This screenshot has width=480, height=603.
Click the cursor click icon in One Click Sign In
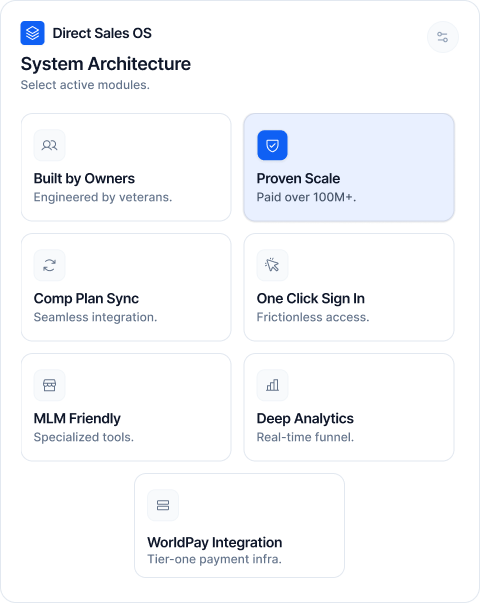(x=272, y=265)
